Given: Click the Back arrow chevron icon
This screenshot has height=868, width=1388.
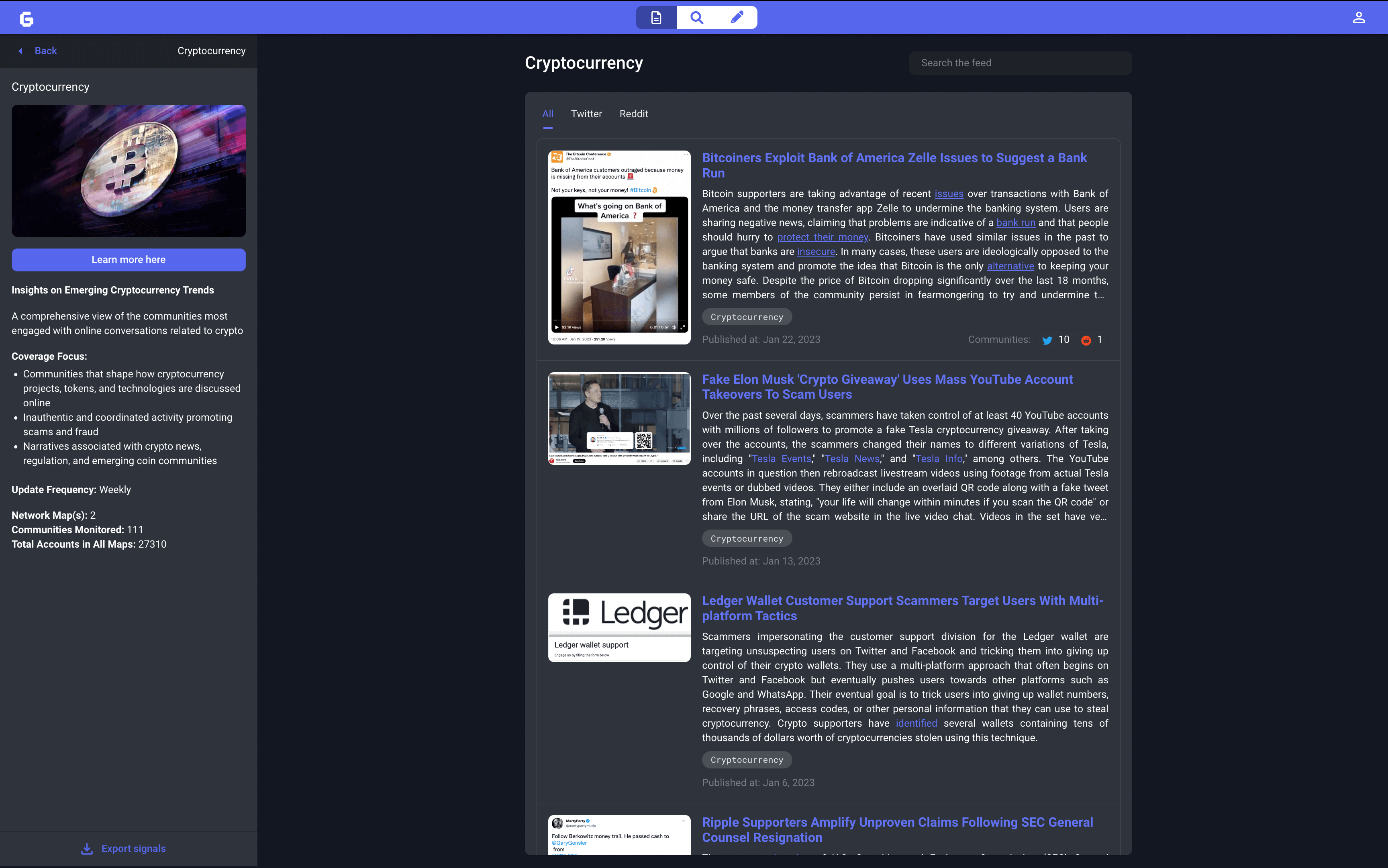Looking at the screenshot, I should (20, 51).
